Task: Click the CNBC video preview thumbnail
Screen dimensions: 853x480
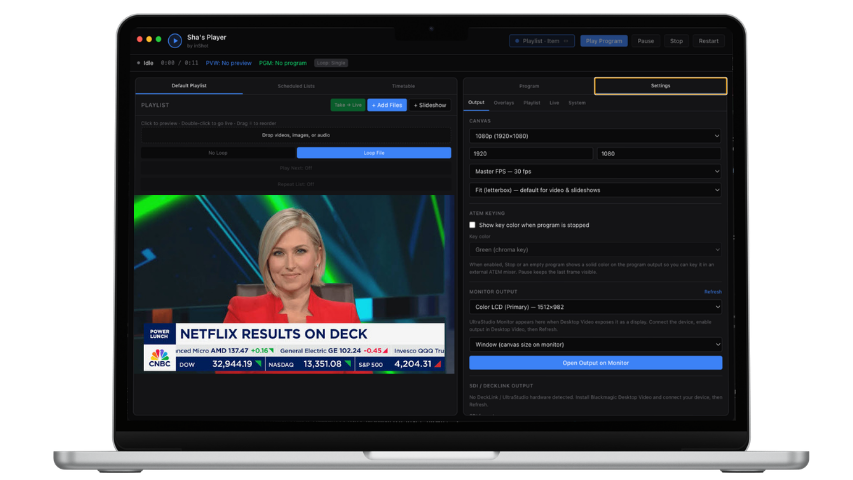Action: coord(294,284)
